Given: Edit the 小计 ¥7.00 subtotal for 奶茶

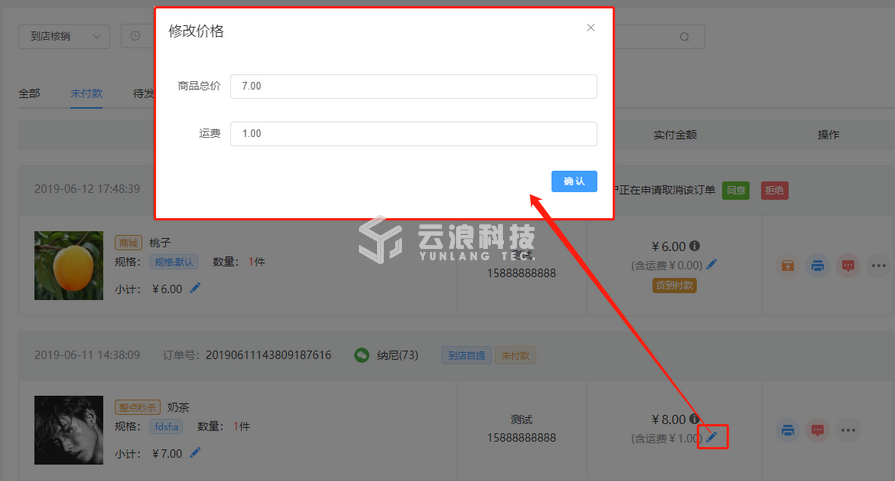Looking at the screenshot, I should (x=196, y=453).
